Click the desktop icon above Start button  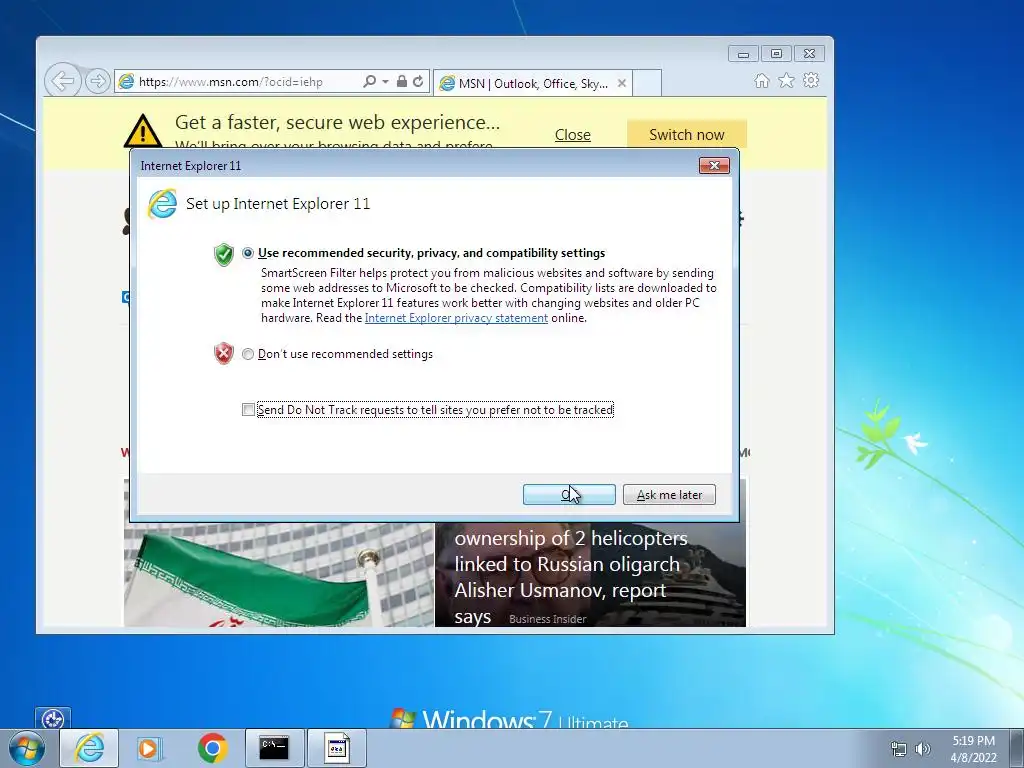click(x=53, y=719)
